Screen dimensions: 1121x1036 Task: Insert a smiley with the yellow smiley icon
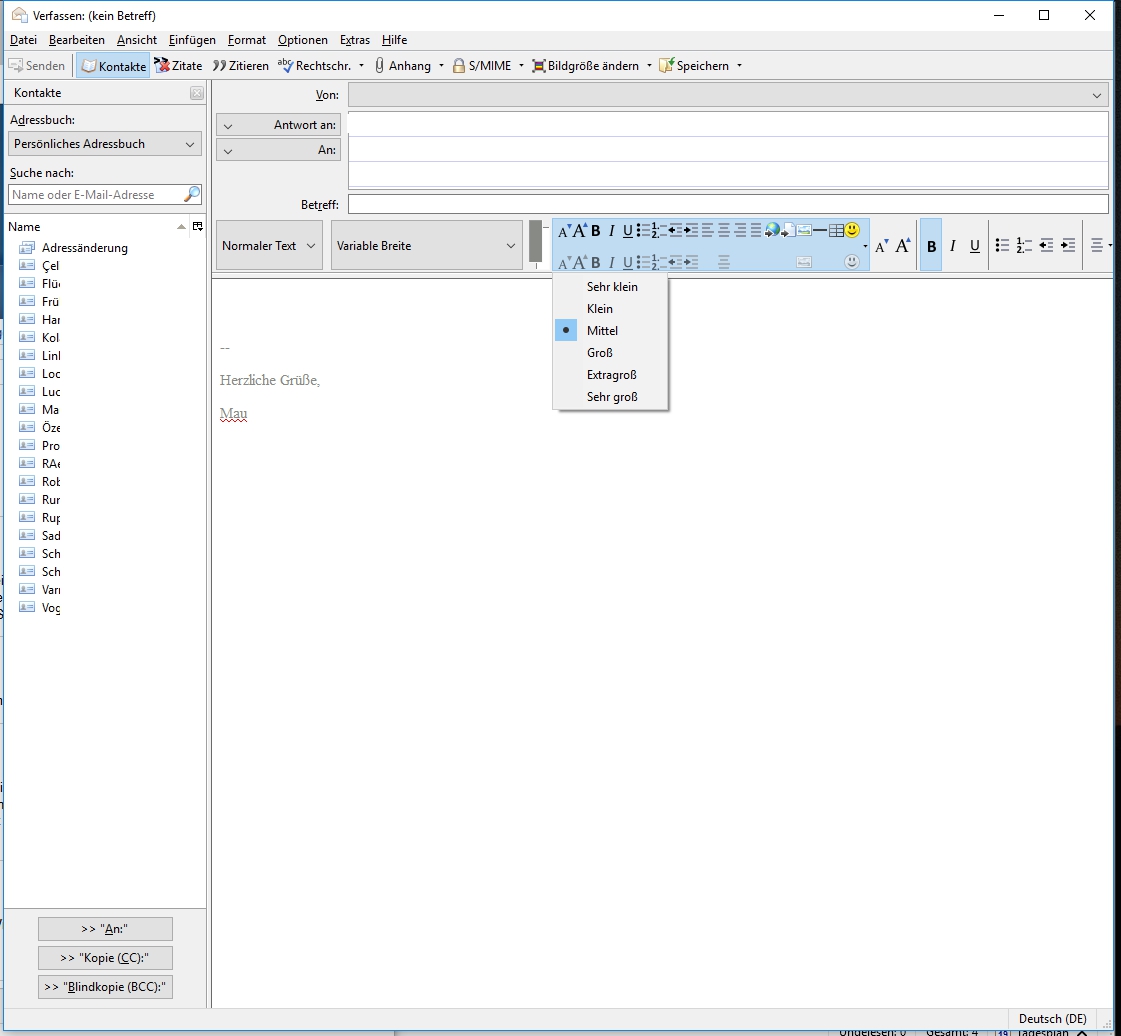point(852,230)
